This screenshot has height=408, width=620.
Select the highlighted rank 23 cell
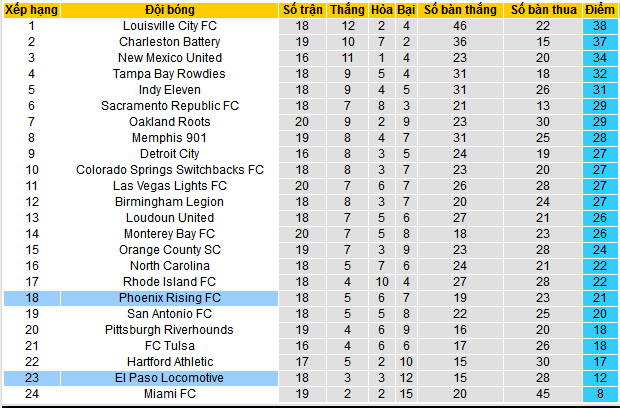pyautogui.click(x=32, y=378)
